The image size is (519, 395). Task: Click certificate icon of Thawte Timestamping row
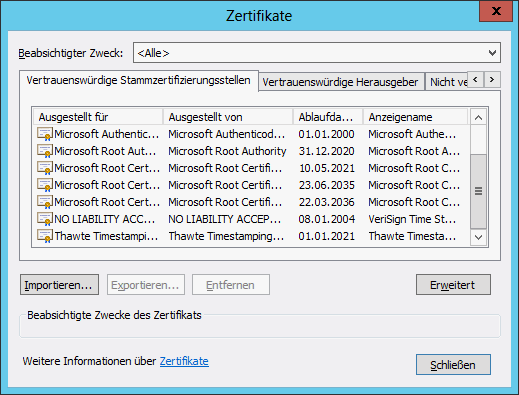45,236
